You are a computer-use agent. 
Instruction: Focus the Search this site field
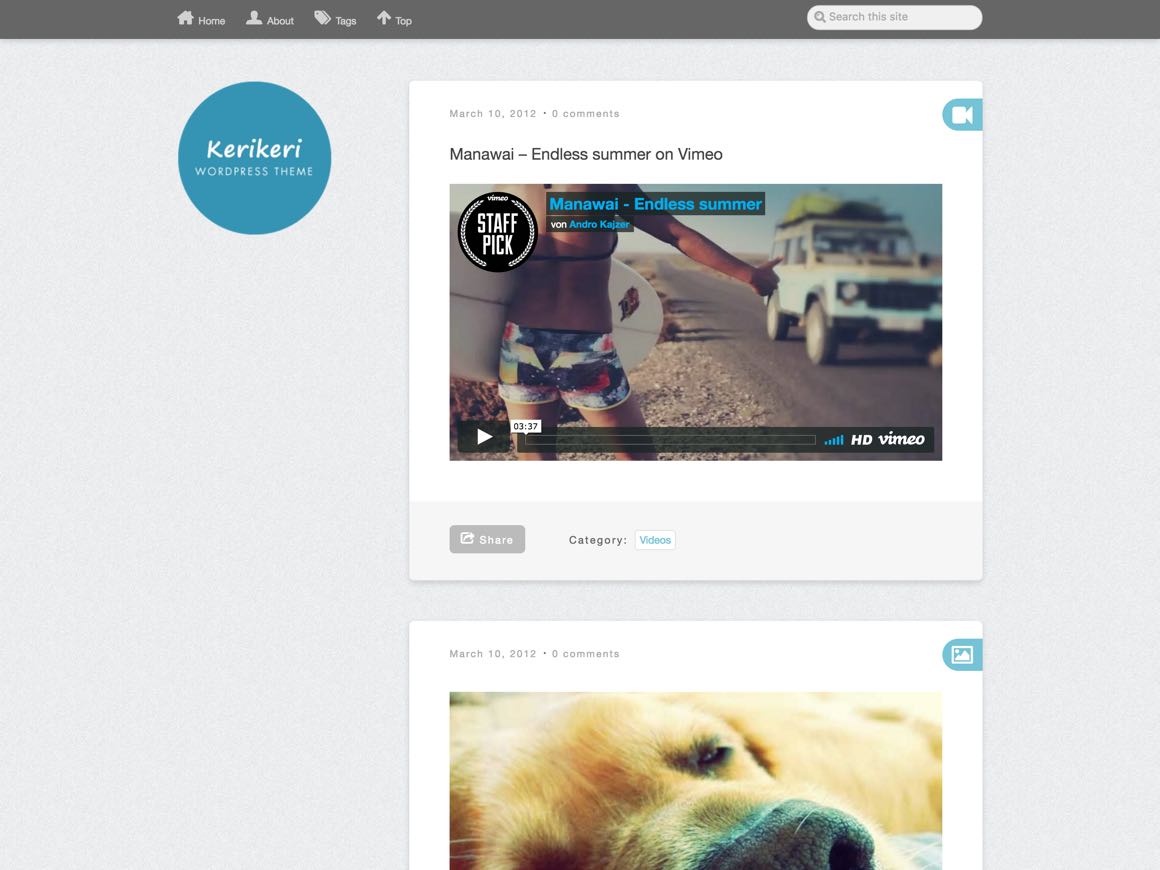tap(900, 17)
